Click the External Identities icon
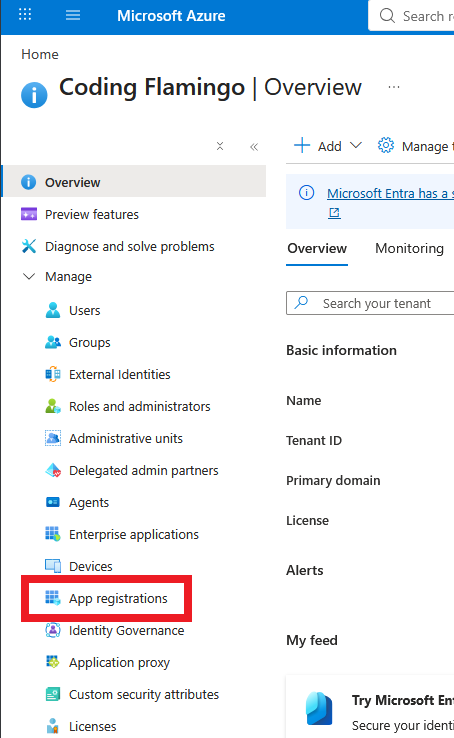Image resolution: width=454 pixels, height=738 pixels. click(x=53, y=374)
